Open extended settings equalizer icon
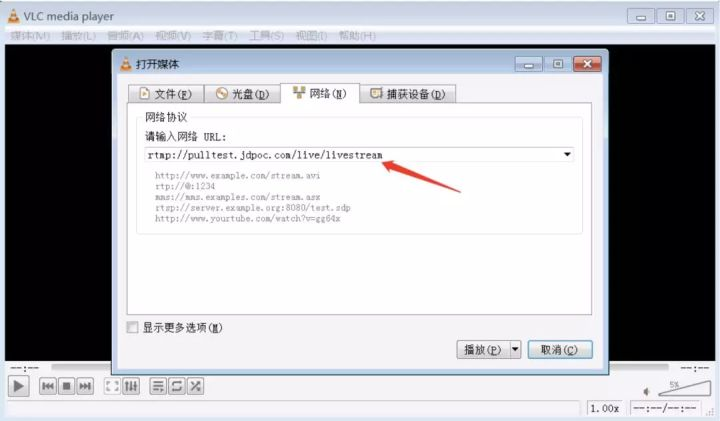Viewport: 720px width, 421px height. (131, 386)
